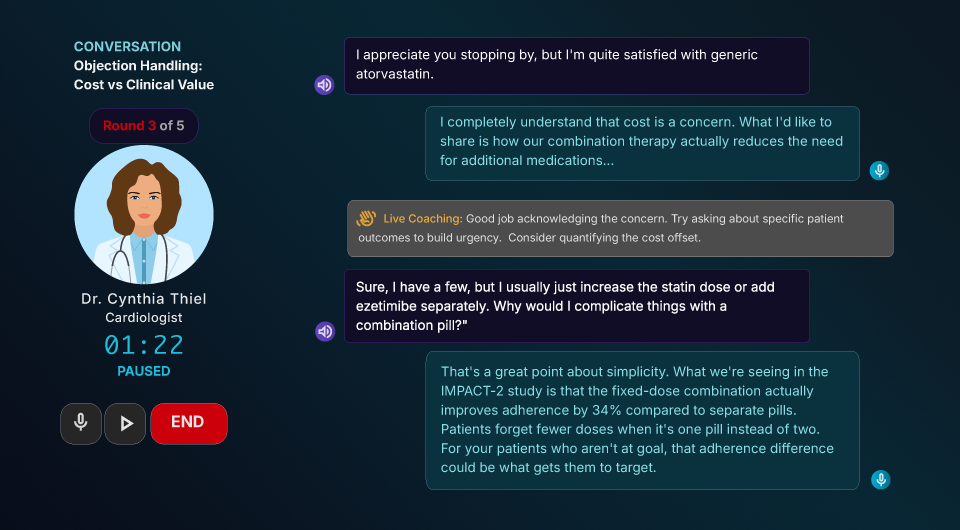Select doctor's generic atorvastatin message bubble
This screenshot has height=530, width=960.
pyautogui.click(x=576, y=66)
